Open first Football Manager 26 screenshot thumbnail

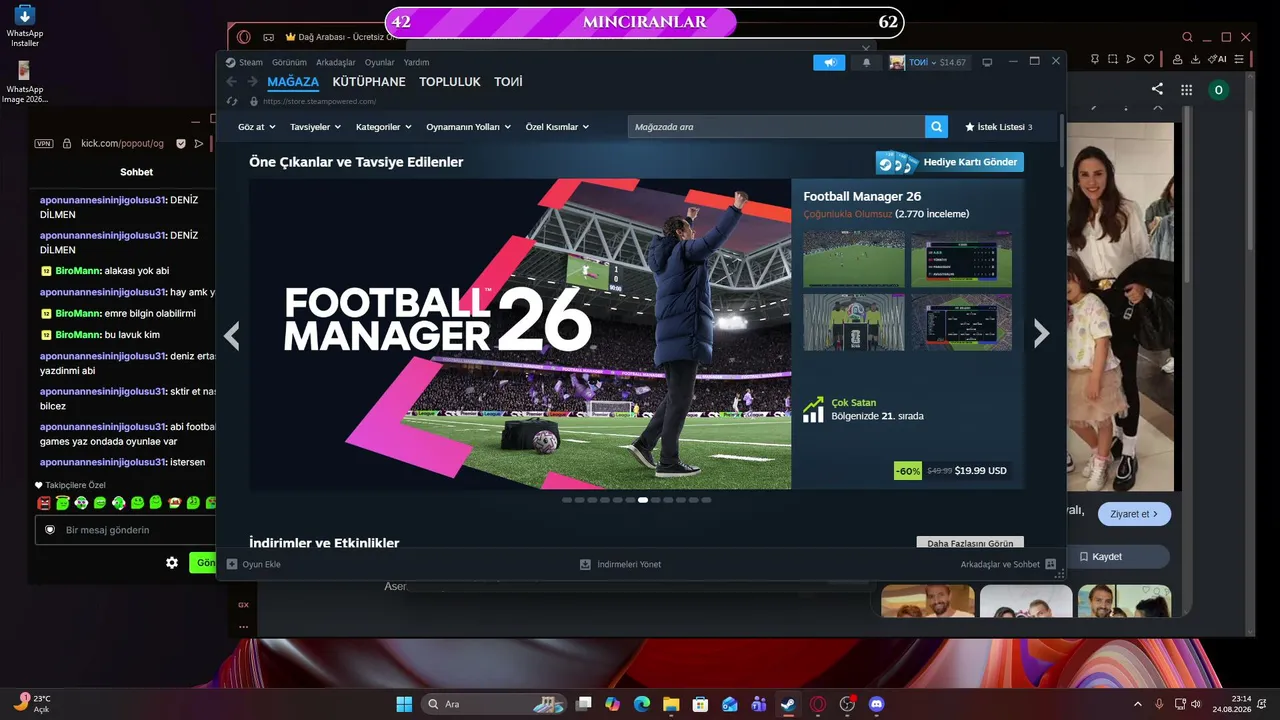(x=854, y=259)
